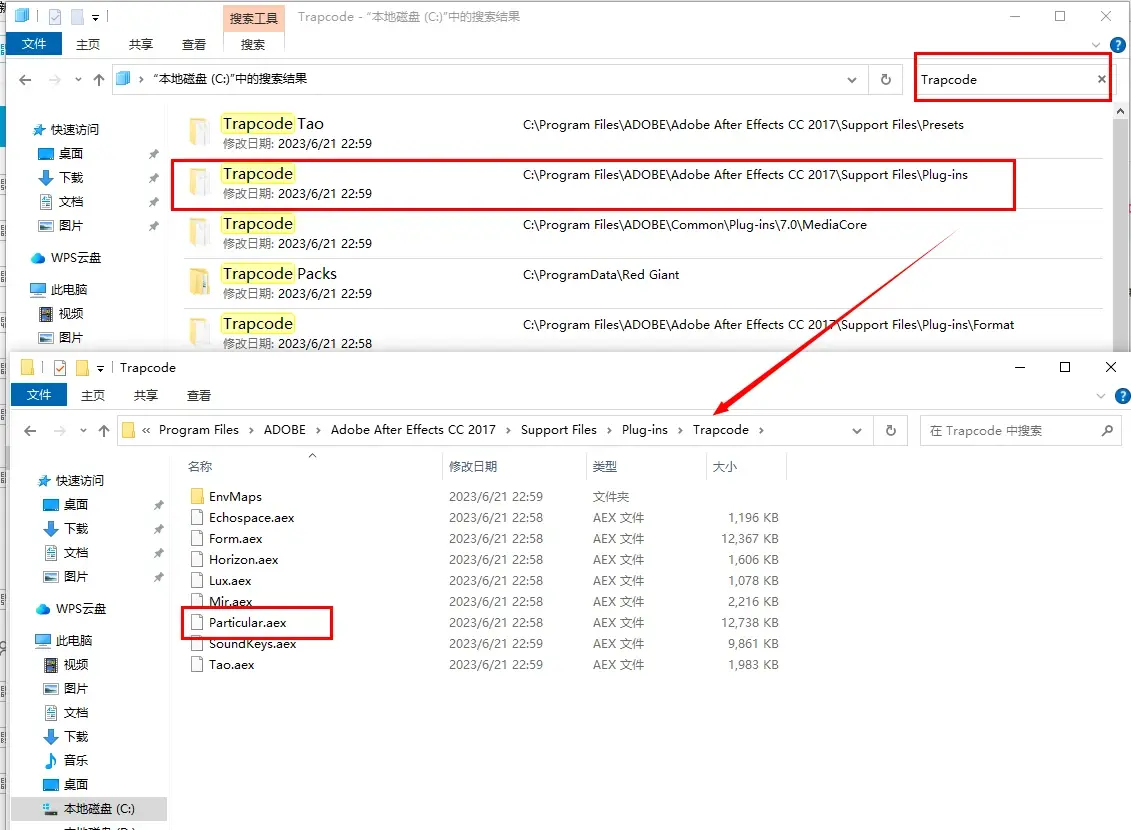Open the Trapcode Tao folder result
The width and height of the screenshot is (1131, 830).
pyautogui.click(x=273, y=124)
